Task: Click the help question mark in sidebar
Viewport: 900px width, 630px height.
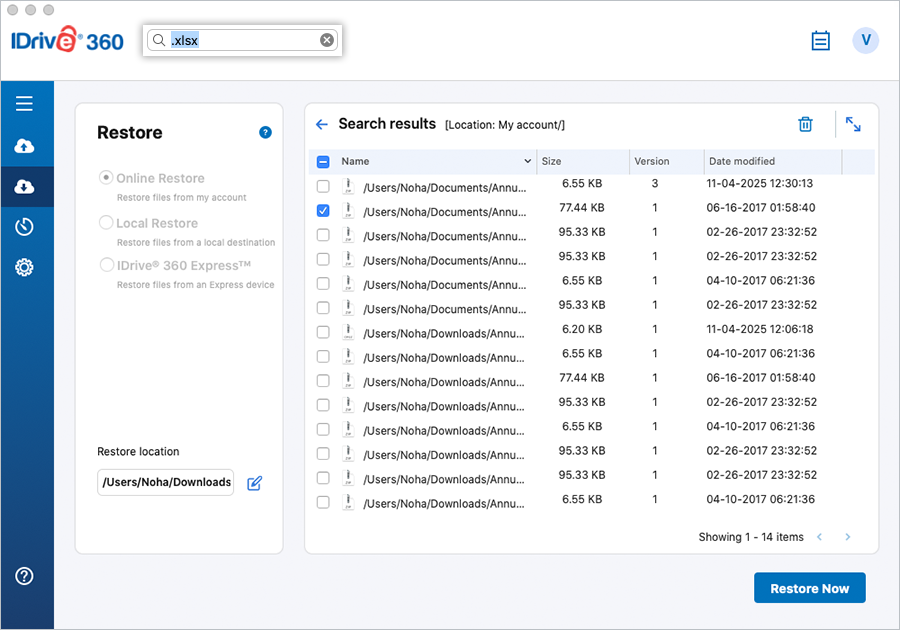Action: 24,576
